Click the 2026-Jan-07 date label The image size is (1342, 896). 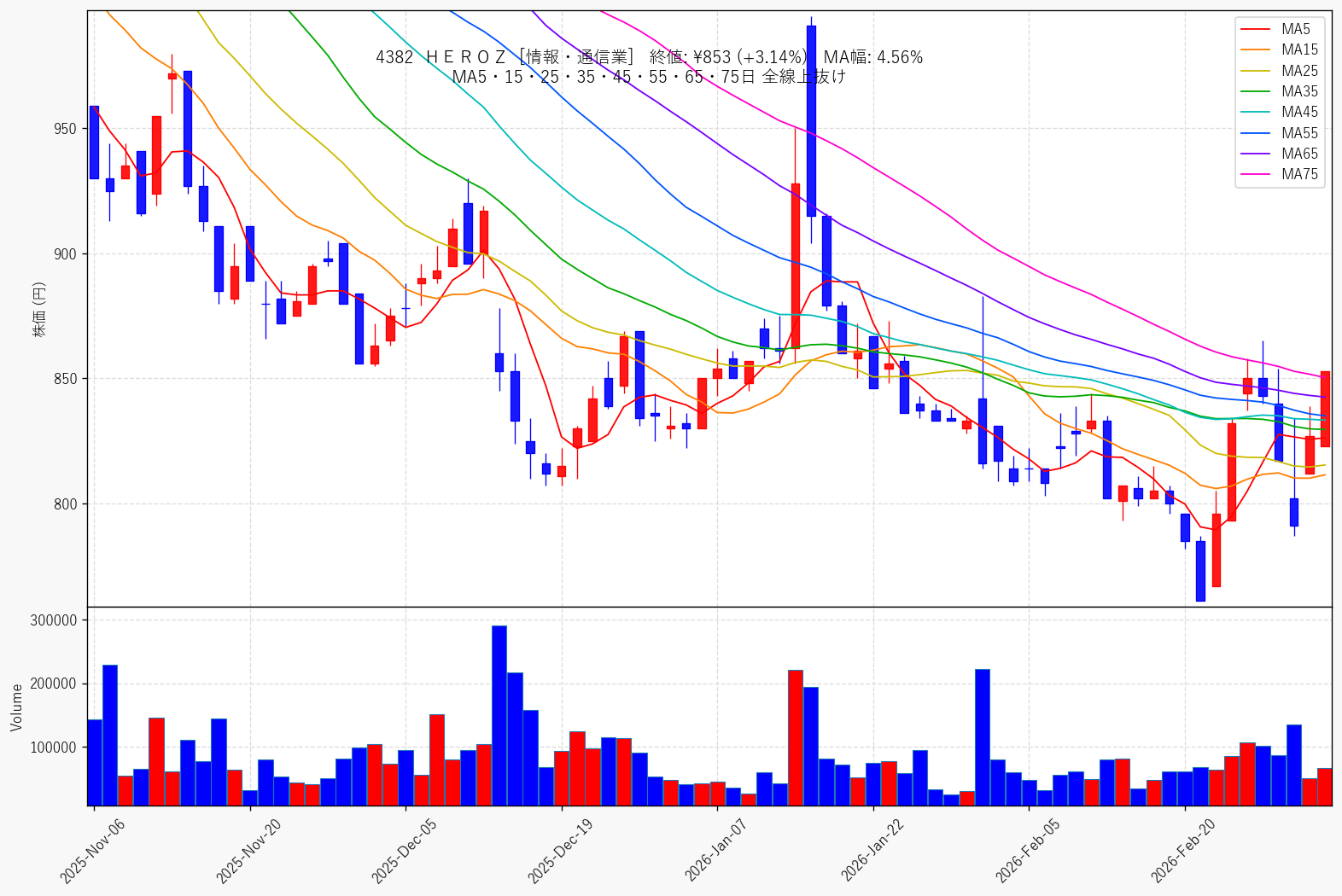click(x=716, y=851)
